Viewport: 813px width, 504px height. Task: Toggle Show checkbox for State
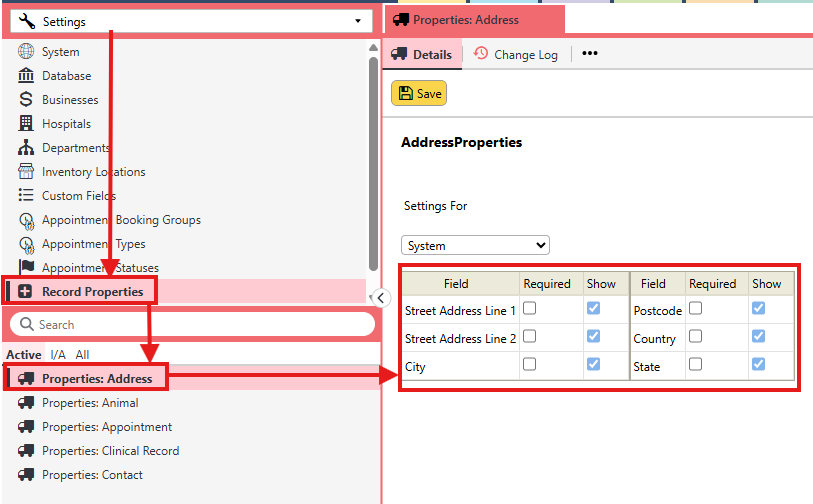click(x=759, y=365)
